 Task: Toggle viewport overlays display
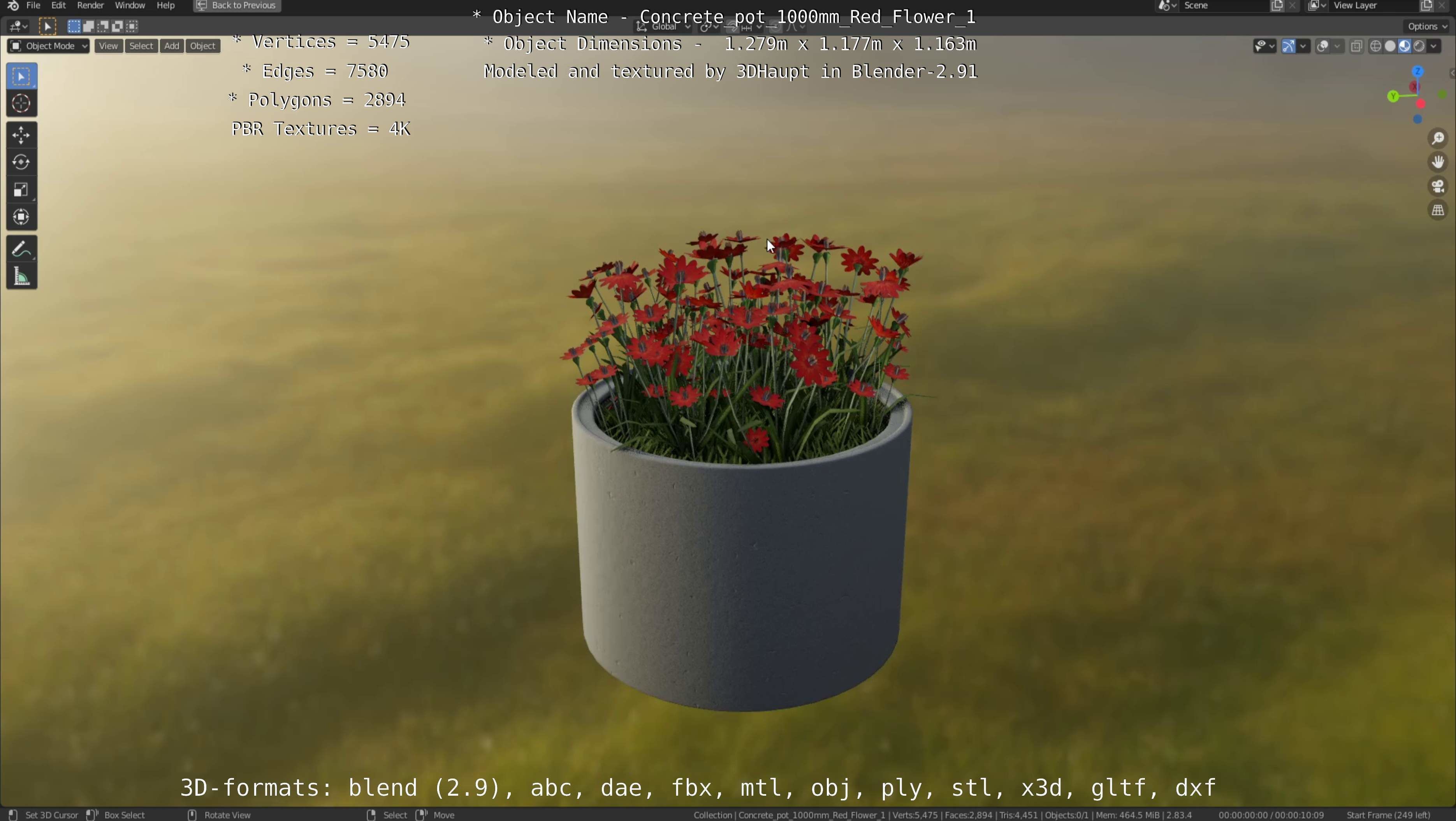click(x=1322, y=46)
